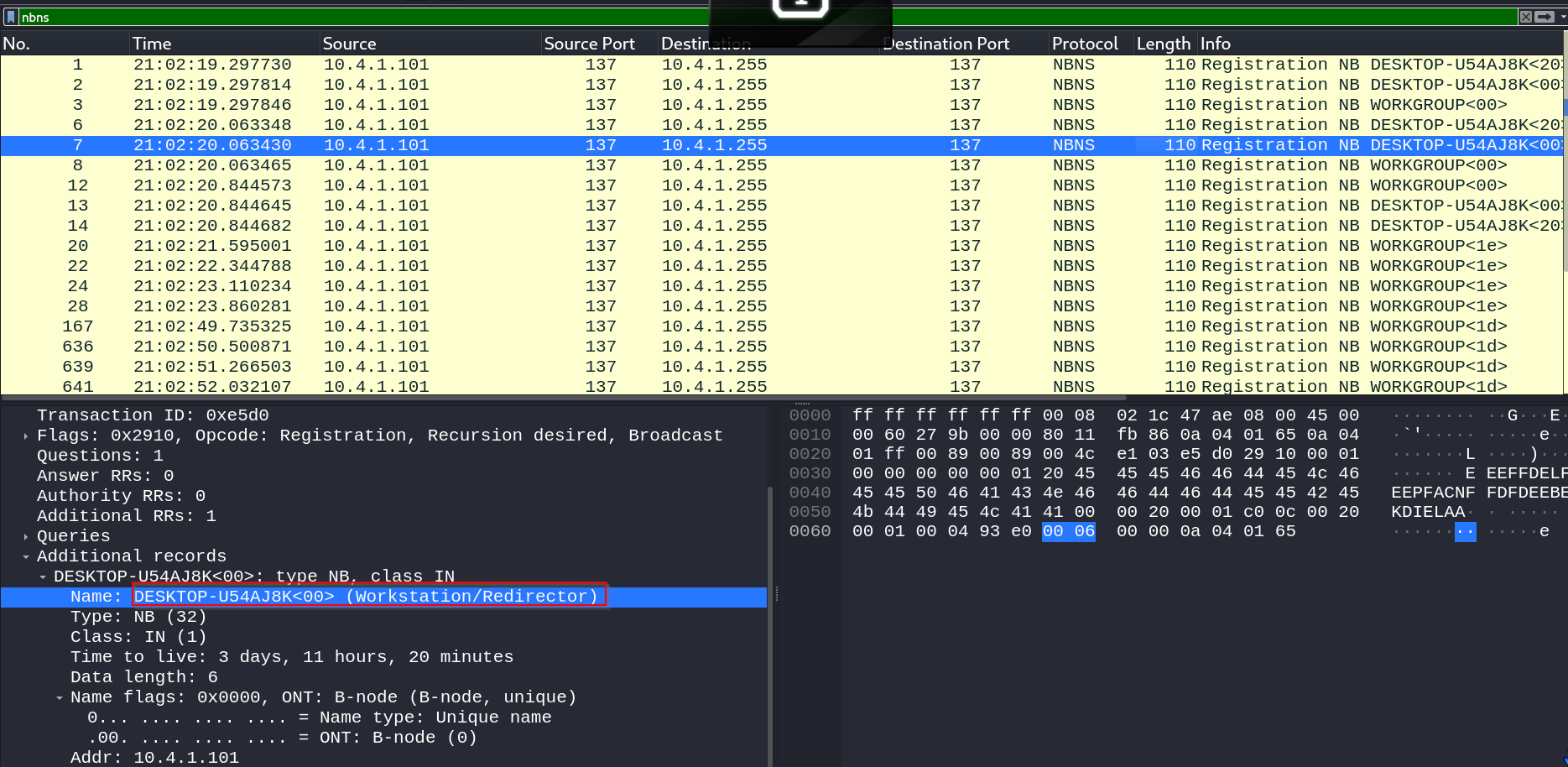The image size is (1568, 767).
Task: Apply the display filter arrow button
Action: coord(1545,17)
